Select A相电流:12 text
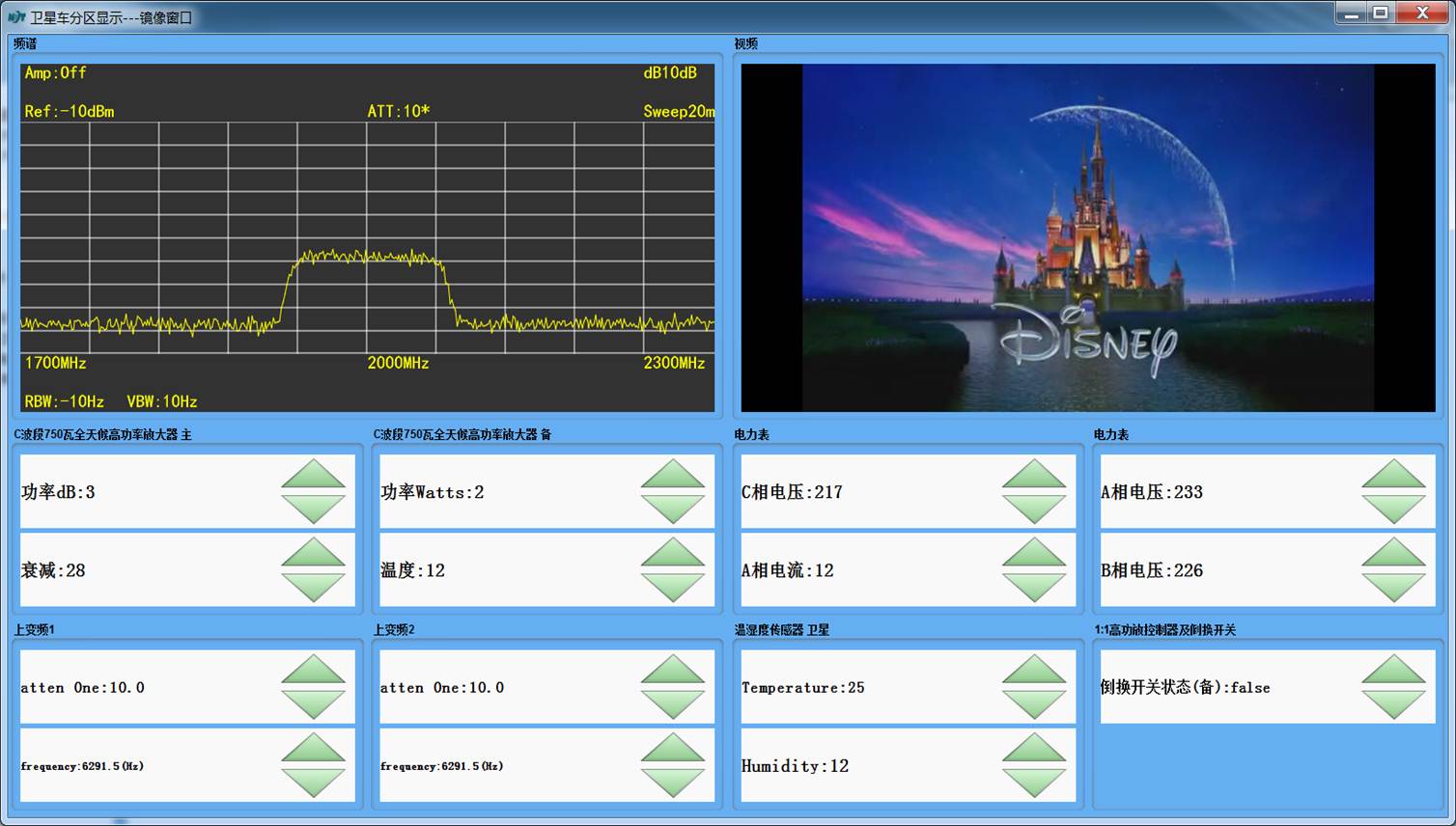 point(787,570)
